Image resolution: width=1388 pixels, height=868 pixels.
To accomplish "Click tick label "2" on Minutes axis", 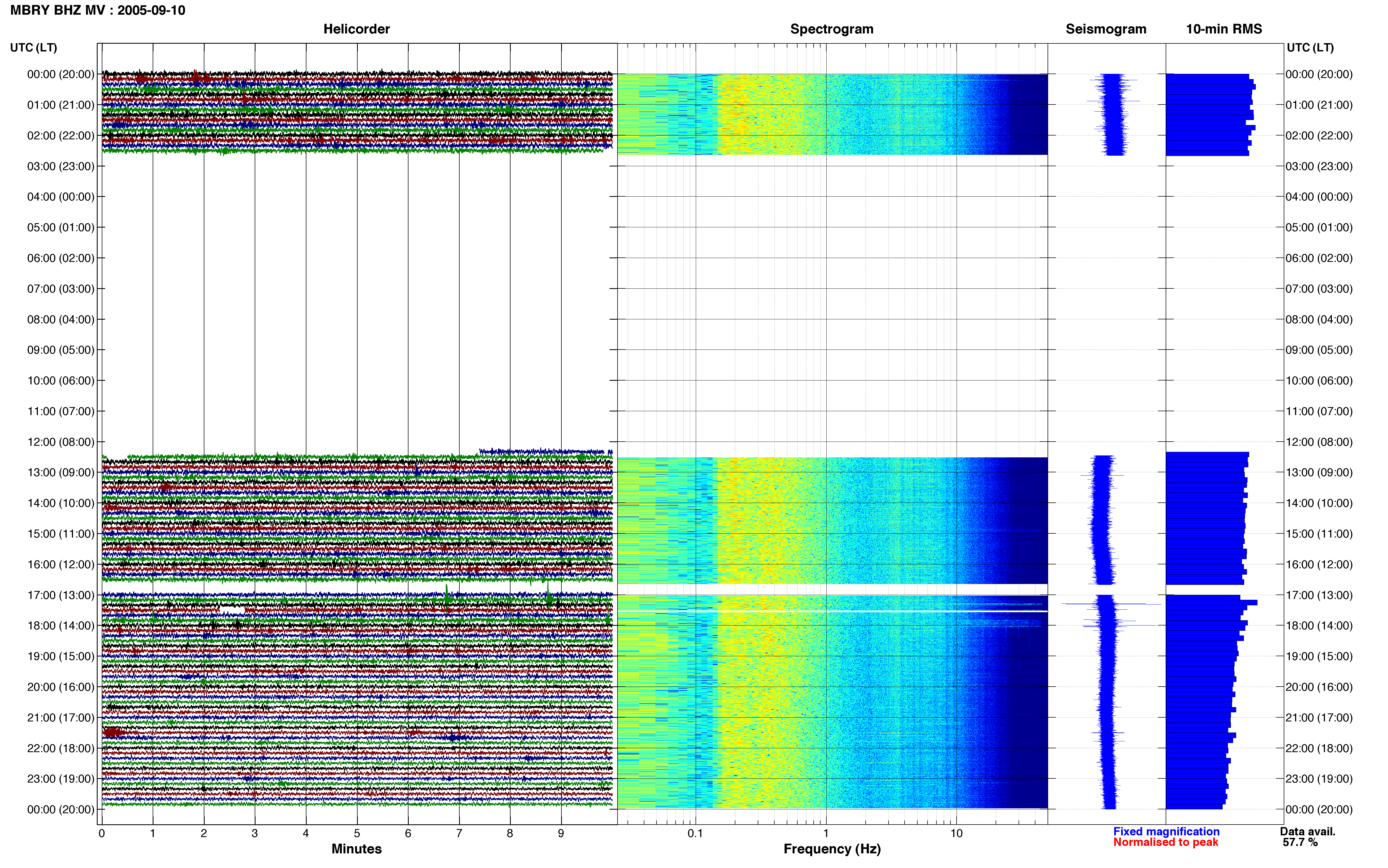I will tap(204, 833).
